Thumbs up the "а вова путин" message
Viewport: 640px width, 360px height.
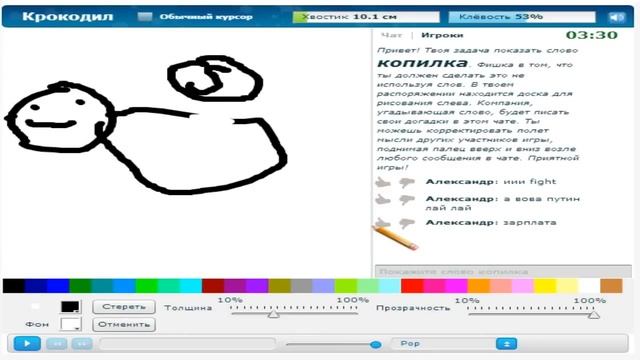tap(383, 200)
